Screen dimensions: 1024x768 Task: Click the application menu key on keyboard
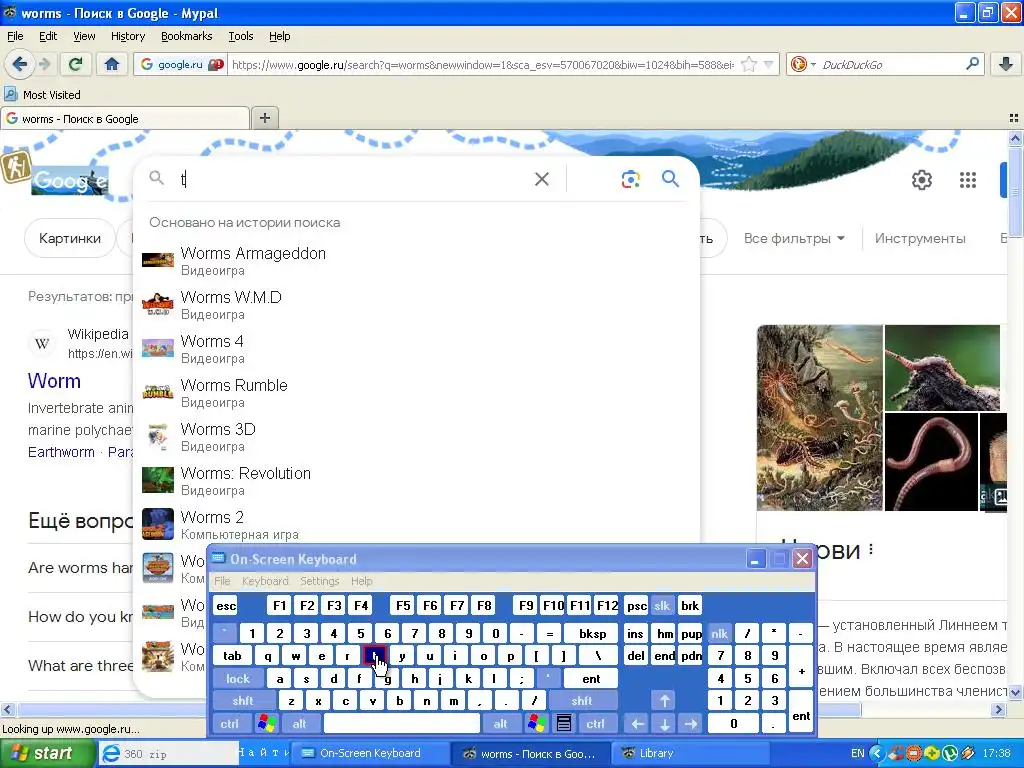pyautogui.click(x=564, y=723)
